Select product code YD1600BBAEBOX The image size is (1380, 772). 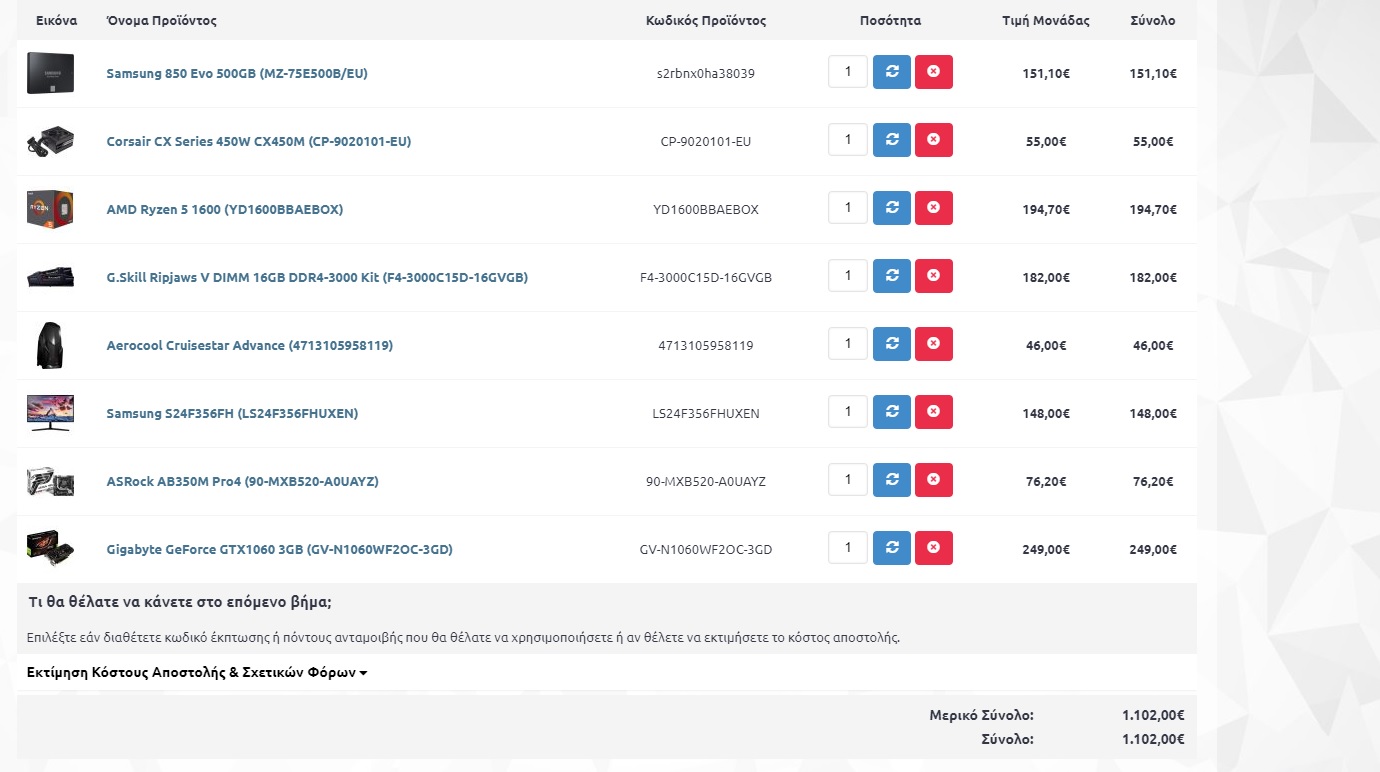click(706, 209)
